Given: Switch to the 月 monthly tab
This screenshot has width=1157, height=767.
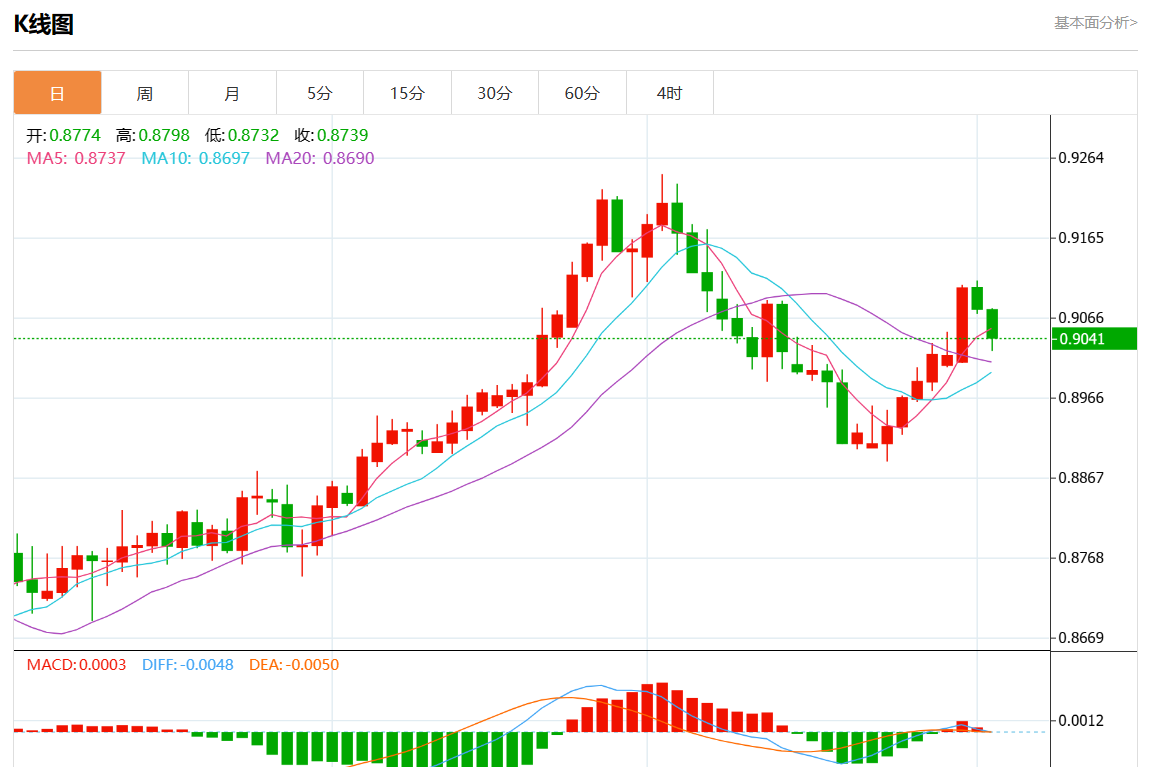Looking at the screenshot, I should (232, 93).
